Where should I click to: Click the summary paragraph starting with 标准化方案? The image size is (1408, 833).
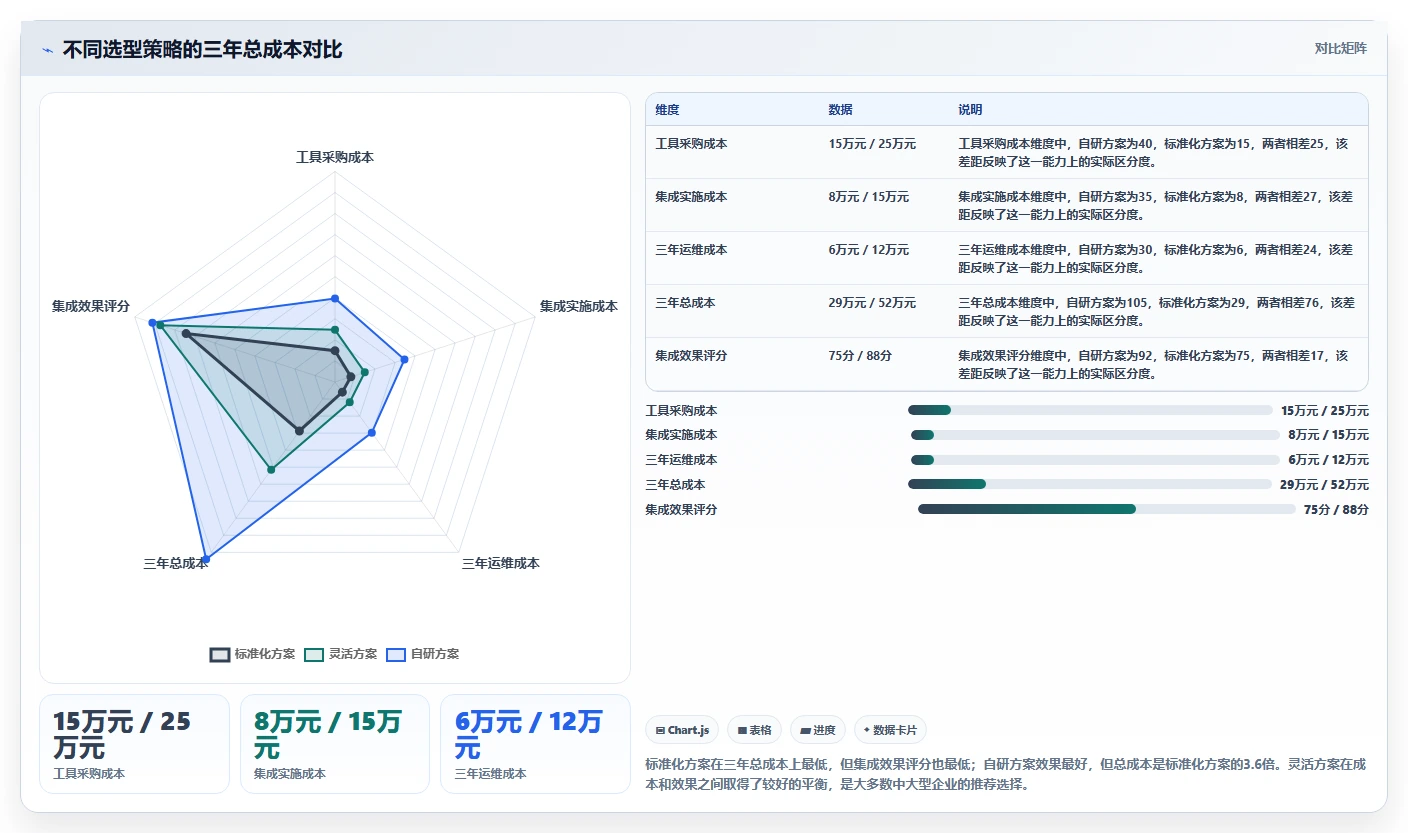(x=1006, y=774)
